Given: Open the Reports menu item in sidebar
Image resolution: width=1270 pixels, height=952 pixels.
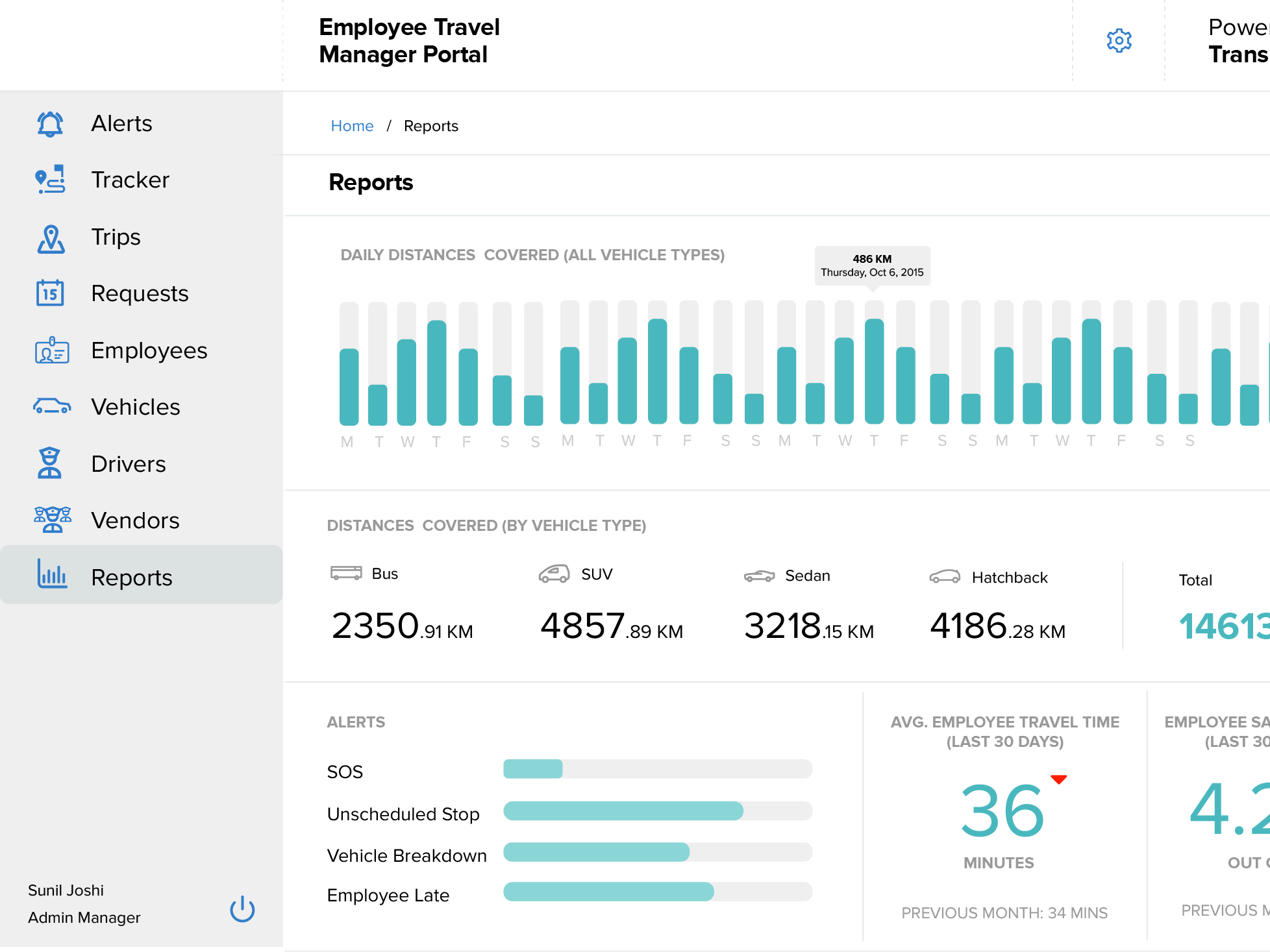Looking at the screenshot, I should click(132, 577).
